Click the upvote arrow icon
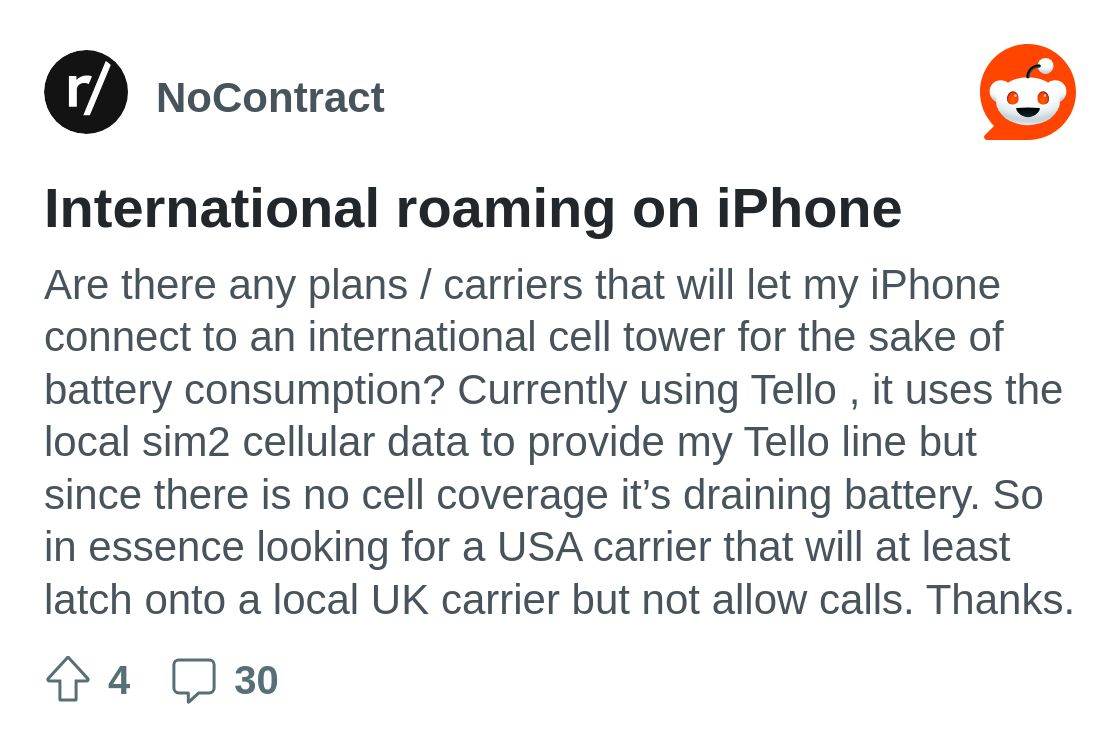1120x754 pixels. point(68,679)
